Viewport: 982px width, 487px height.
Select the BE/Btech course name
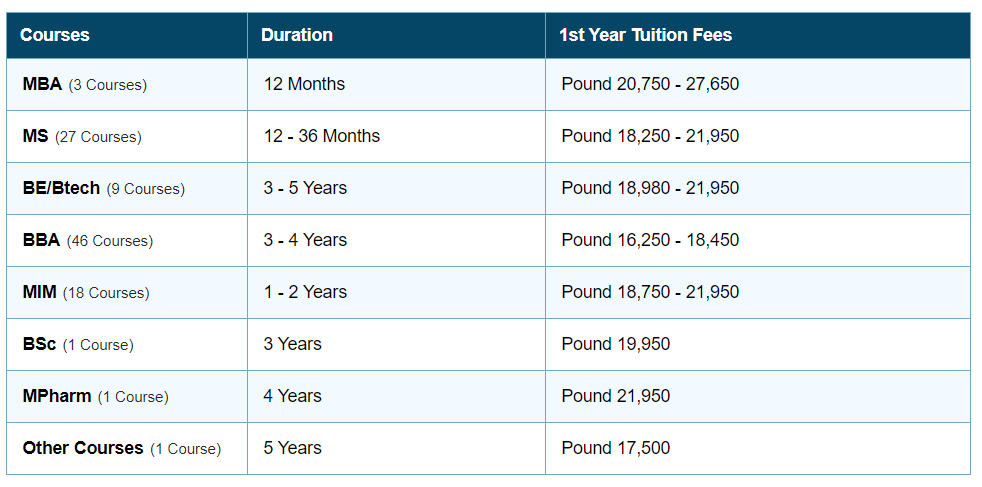61,188
